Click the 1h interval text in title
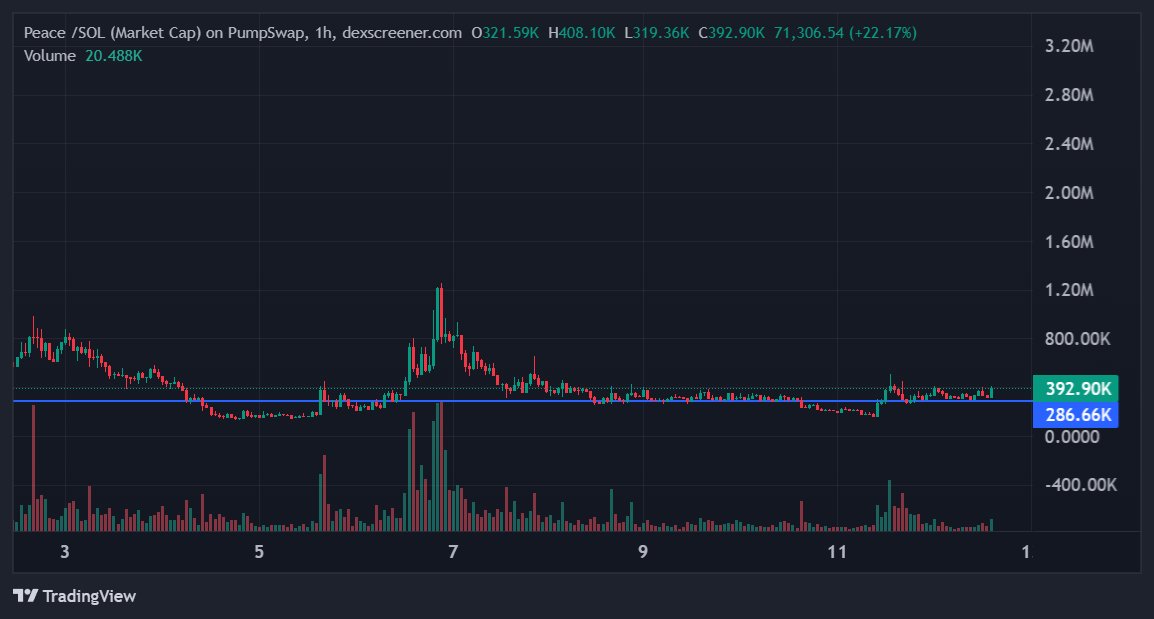1154x619 pixels. [323, 33]
